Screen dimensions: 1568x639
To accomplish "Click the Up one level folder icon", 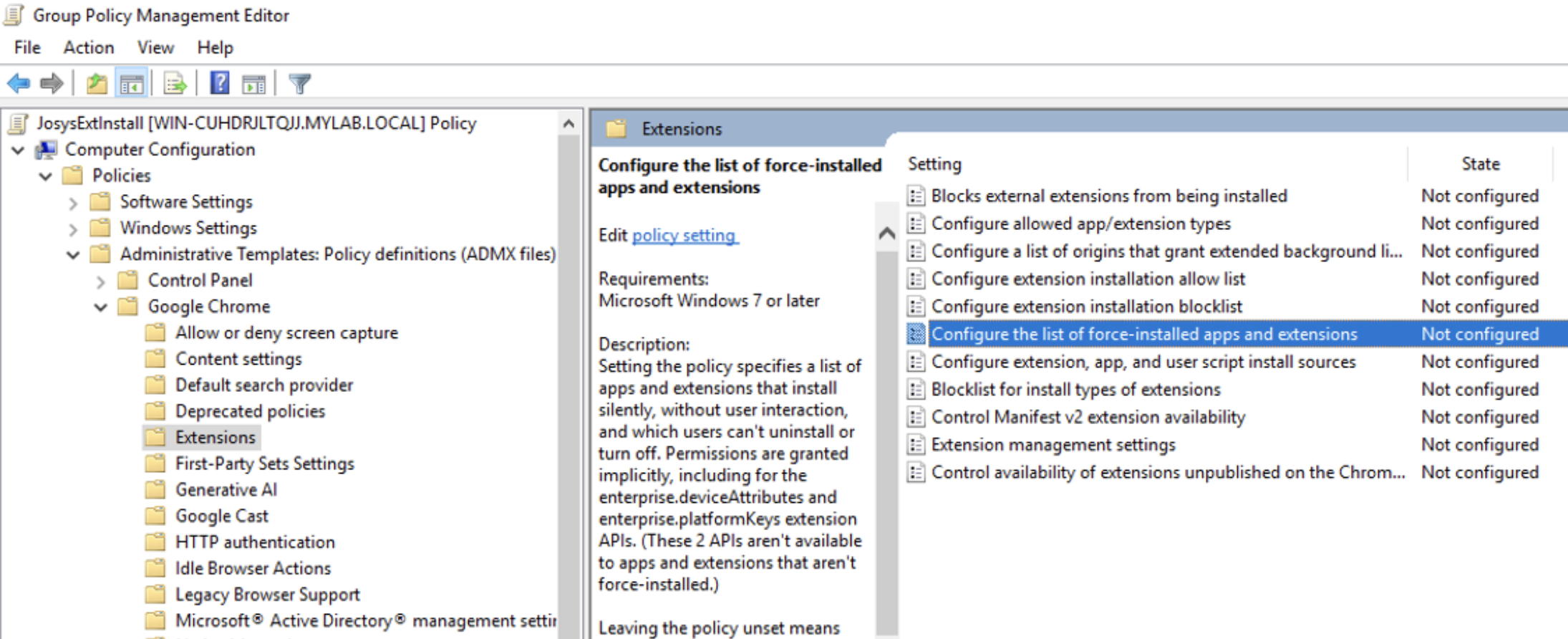I will pos(97,84).
